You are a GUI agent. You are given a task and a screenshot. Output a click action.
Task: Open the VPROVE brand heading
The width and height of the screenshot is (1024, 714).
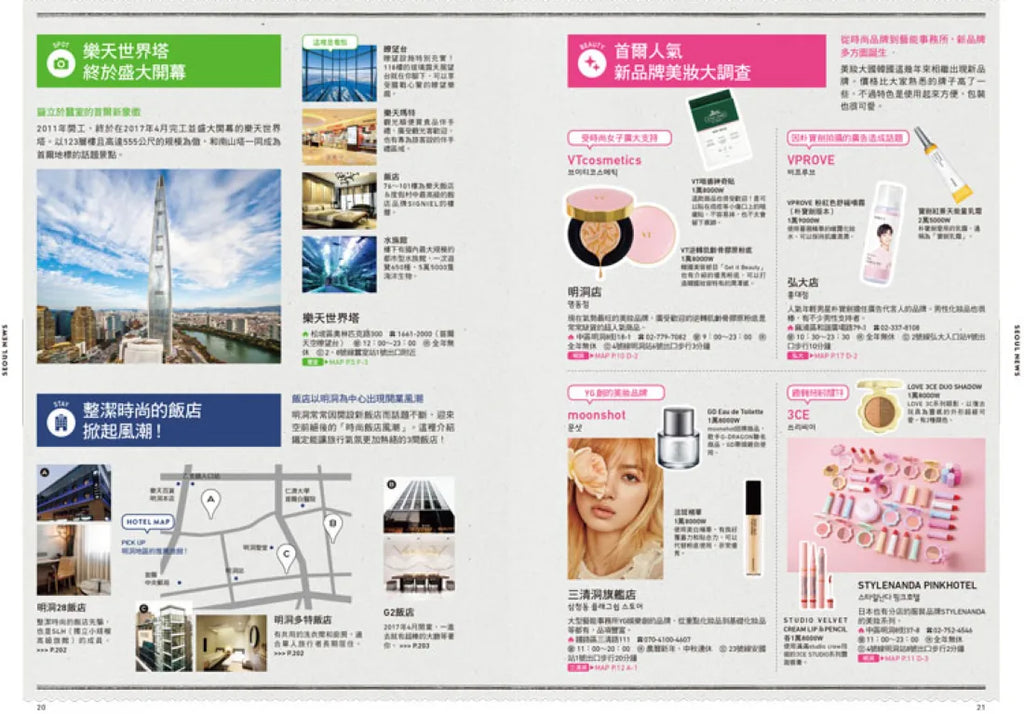tap(809, 160)
